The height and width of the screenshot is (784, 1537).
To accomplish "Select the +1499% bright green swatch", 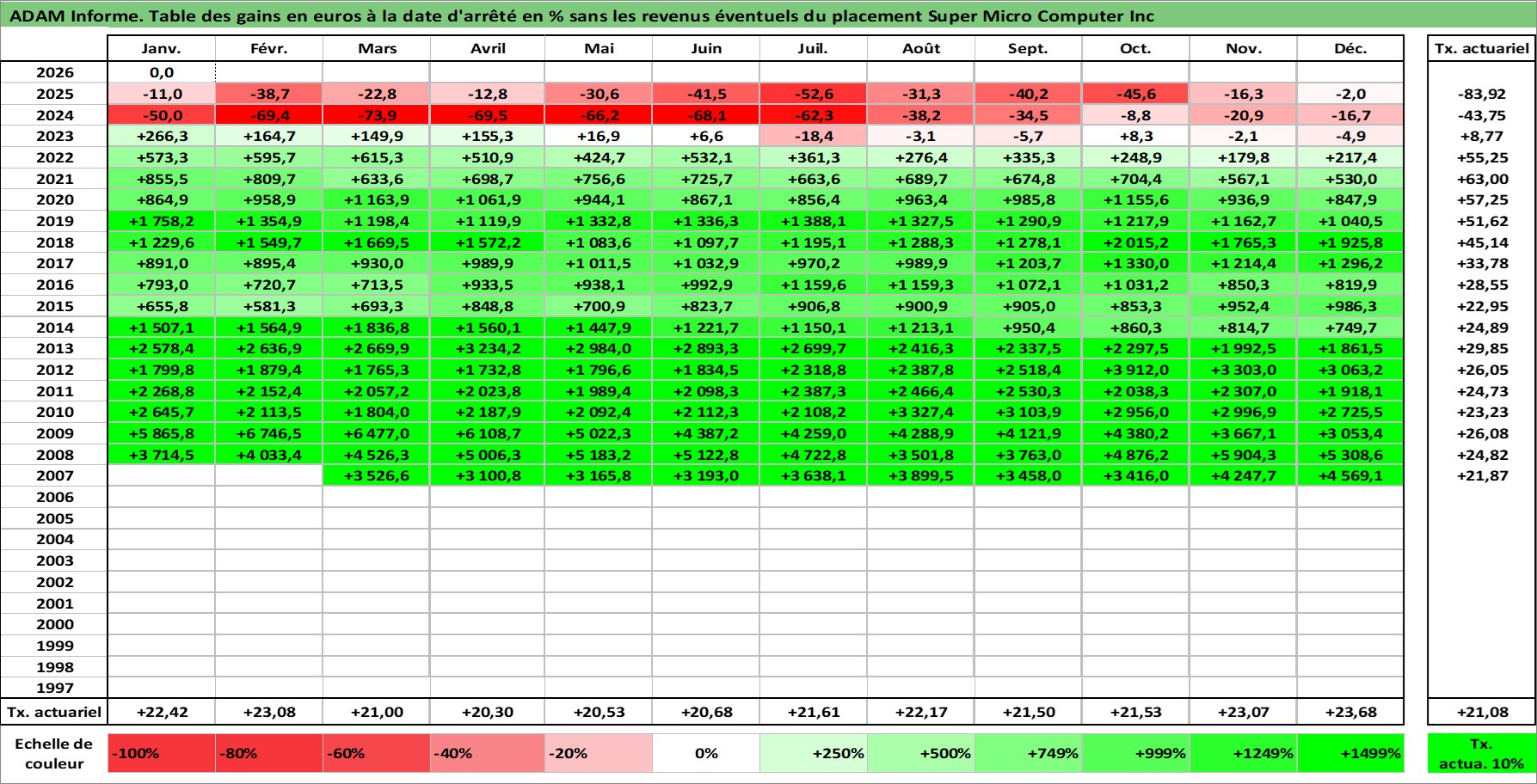I will click(1350, 753).
